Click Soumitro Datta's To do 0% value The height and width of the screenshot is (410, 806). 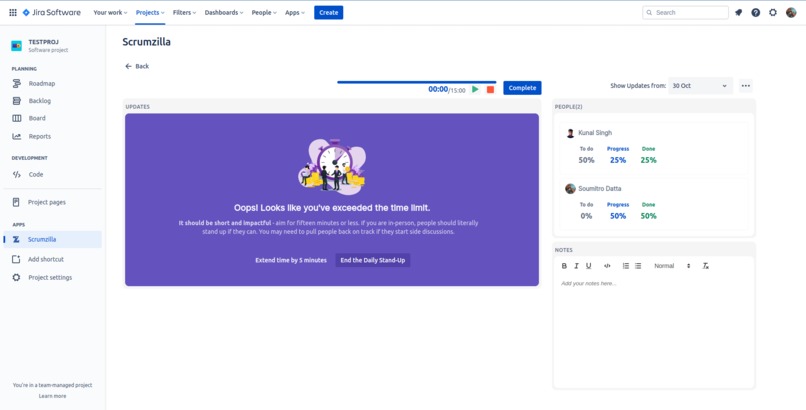coord(587,216)
